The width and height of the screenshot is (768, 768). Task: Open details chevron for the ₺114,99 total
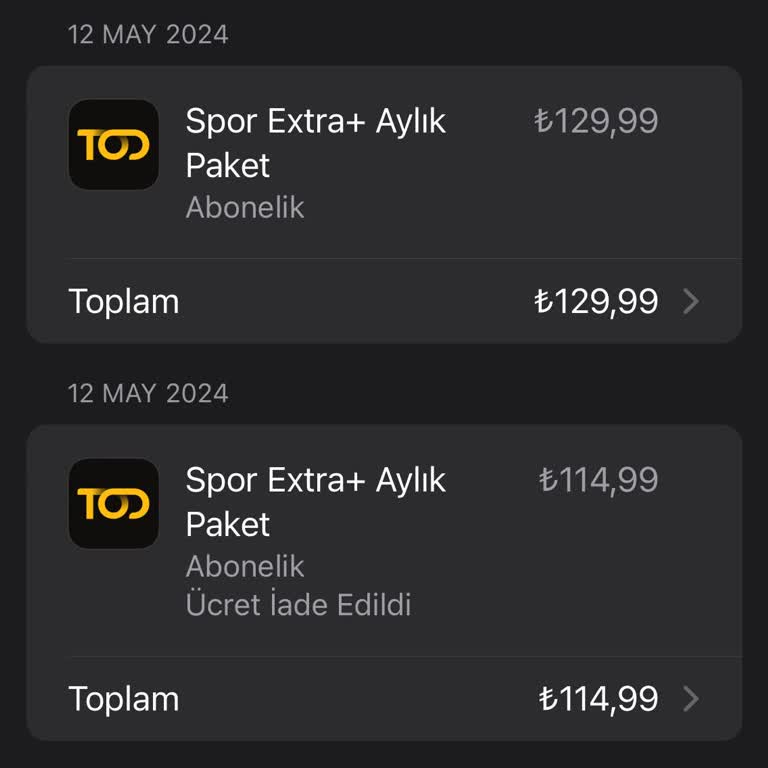[x=690, y=699]
